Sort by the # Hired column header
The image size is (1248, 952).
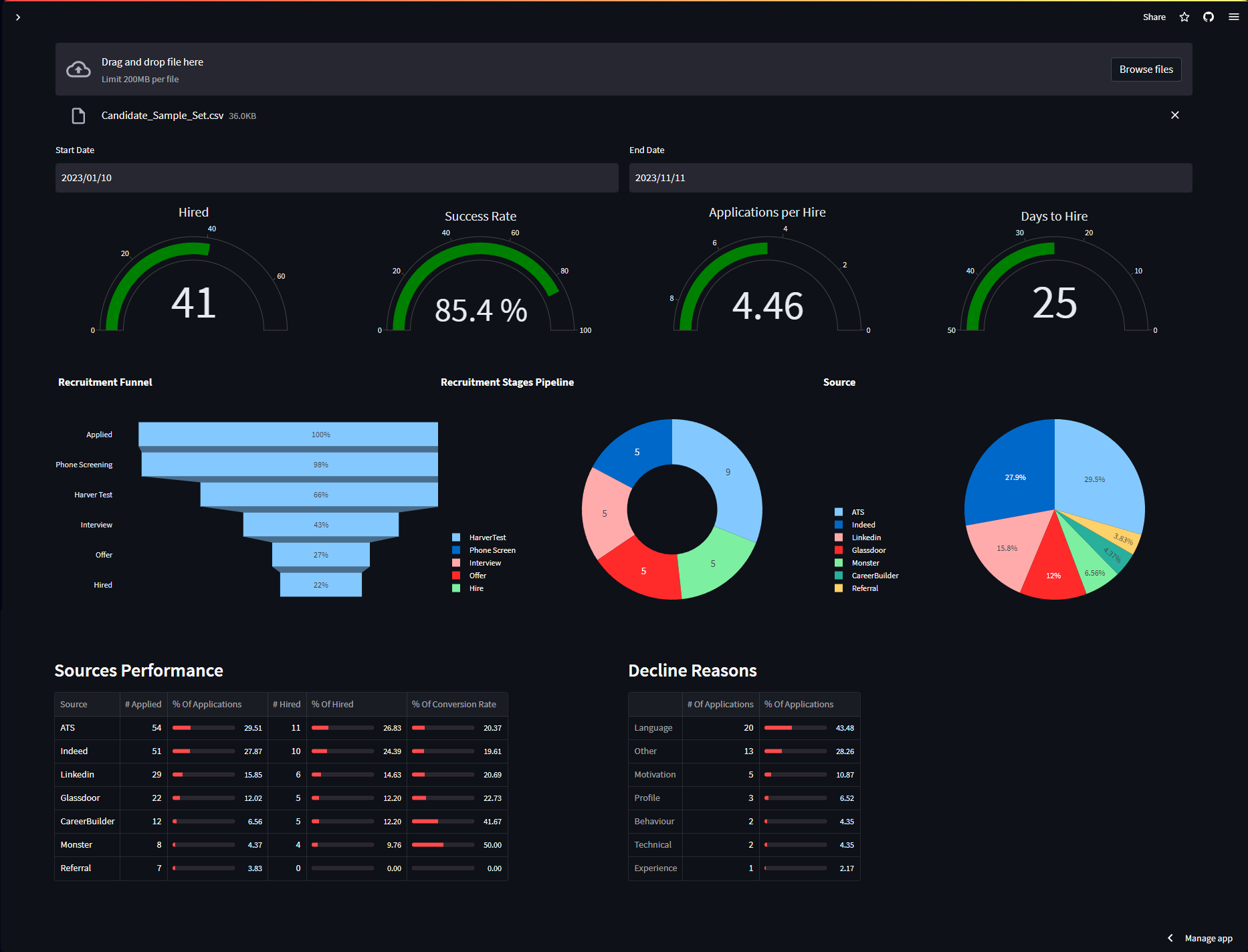tap(287, 704)
